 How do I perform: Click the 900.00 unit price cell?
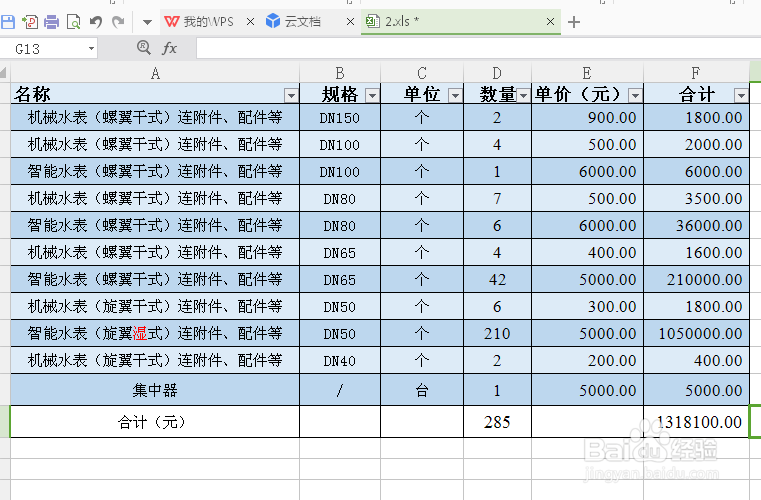pyautogui.click(x=587, y=117)
